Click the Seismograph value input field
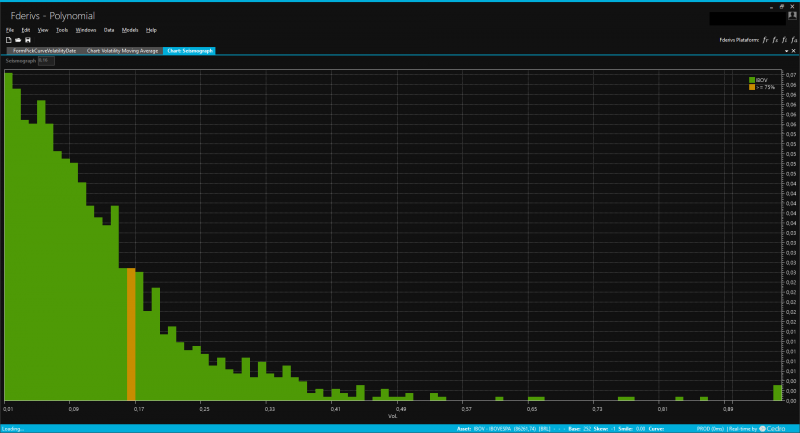The width and height of the screenshot is (800, 433). pyautogui.click(x=45, y=61)
